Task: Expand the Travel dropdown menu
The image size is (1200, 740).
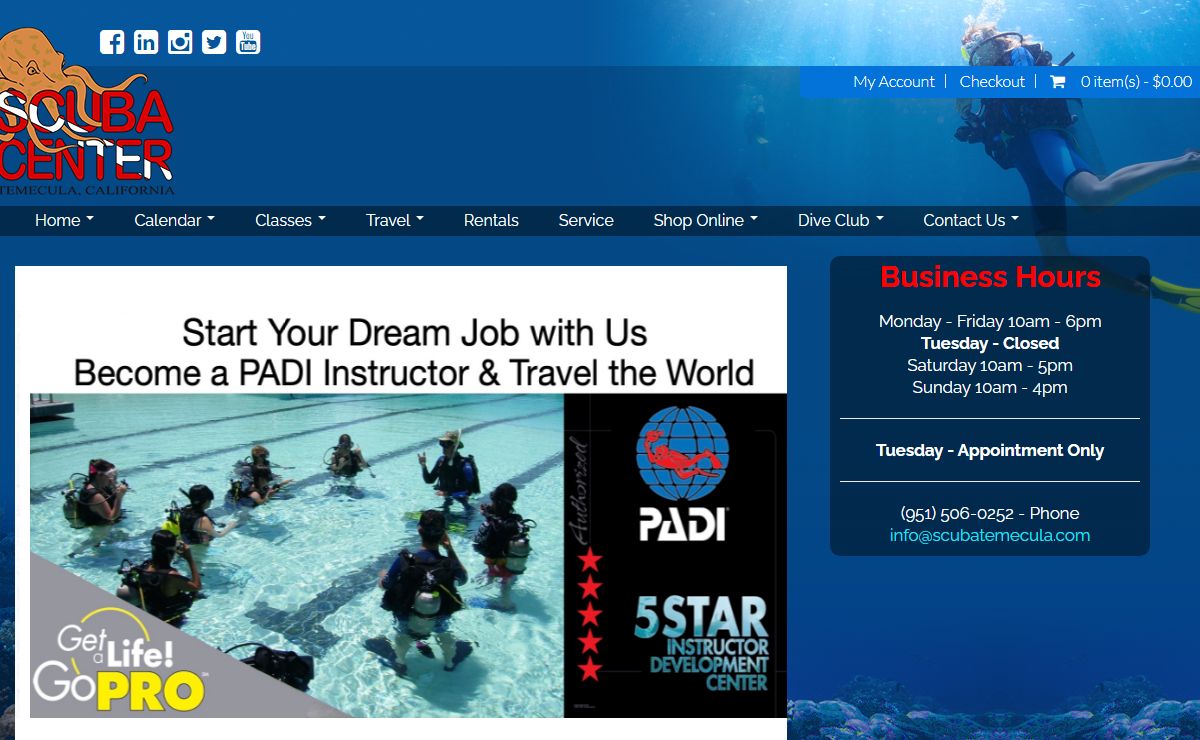Action: [x=395, y=220]
